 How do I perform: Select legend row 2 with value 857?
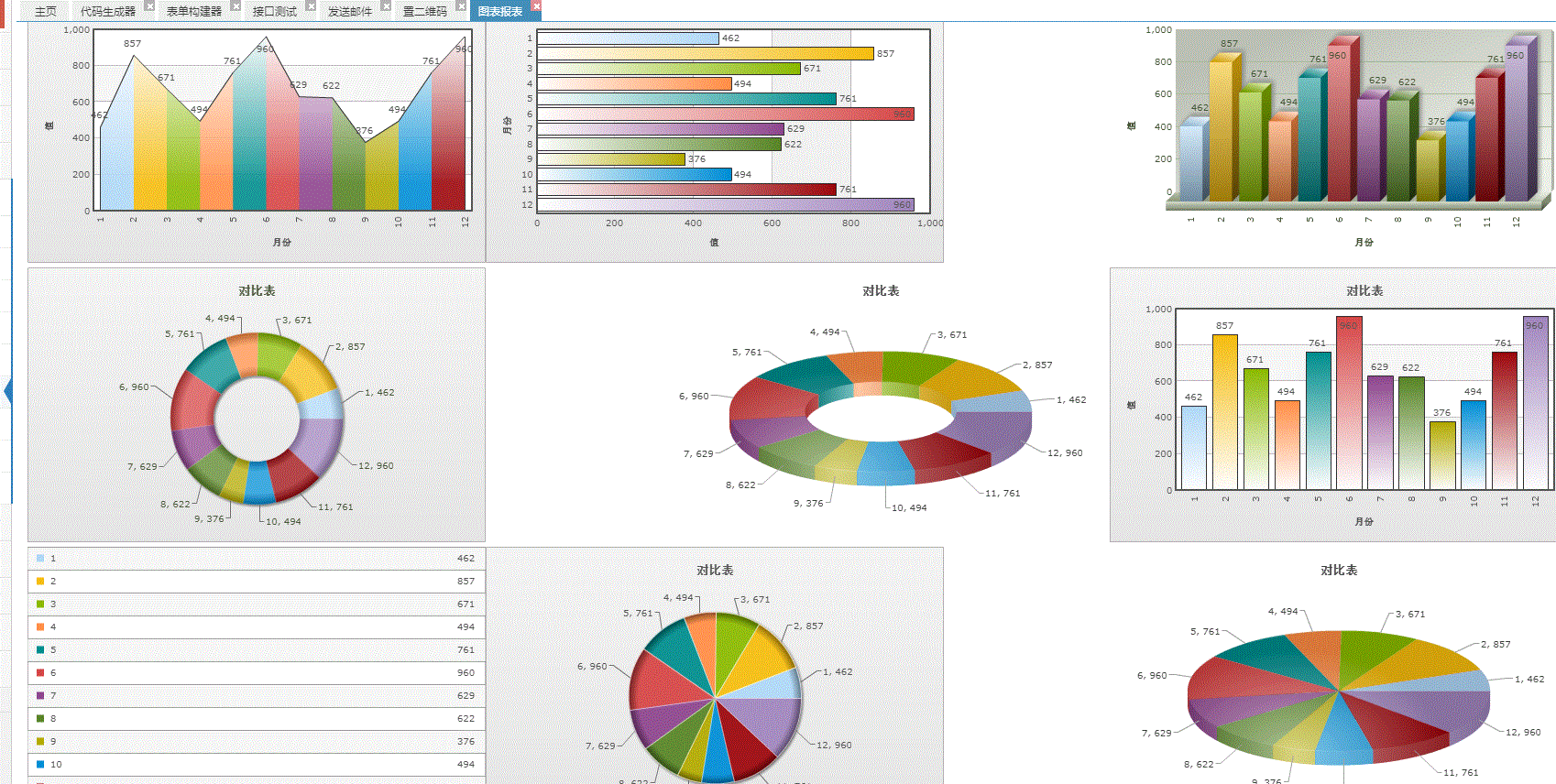click(x=257, y=581)
